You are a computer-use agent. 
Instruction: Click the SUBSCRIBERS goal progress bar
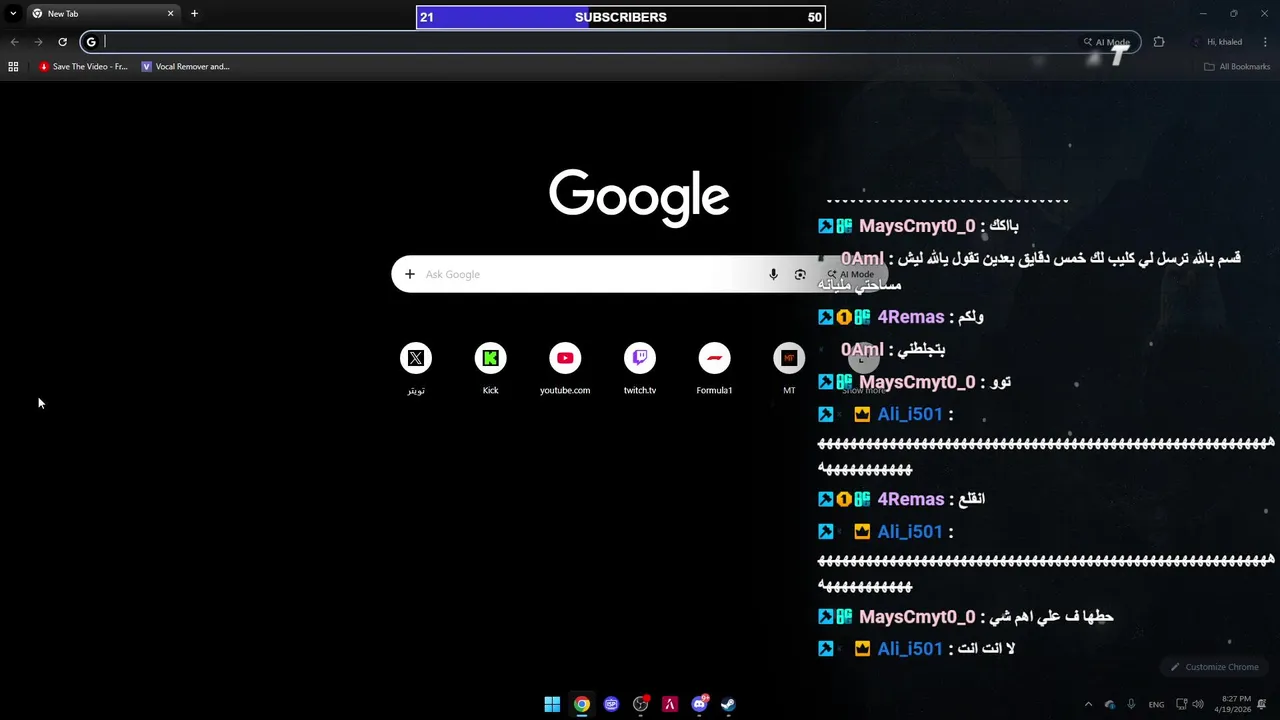(621, 17)
